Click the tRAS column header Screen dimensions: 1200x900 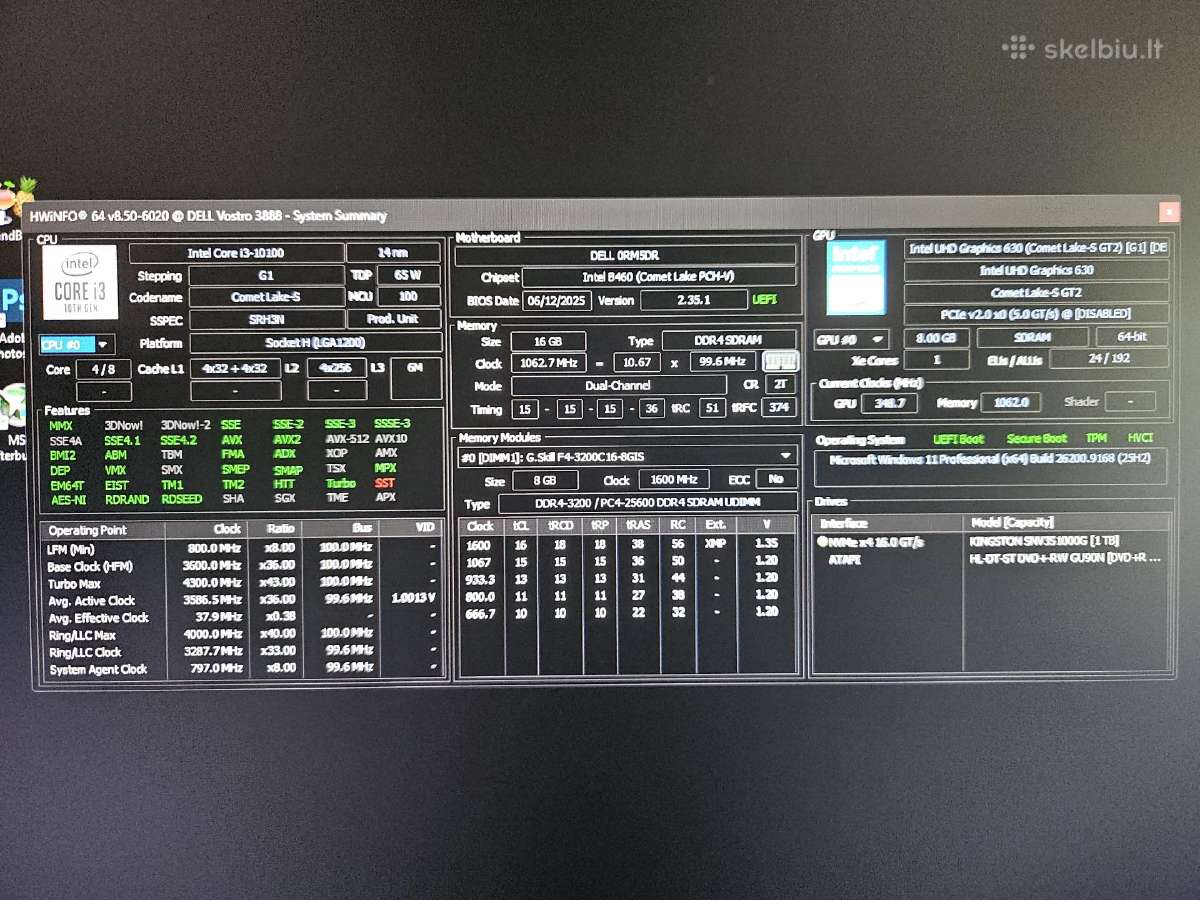tap(637, 526)
